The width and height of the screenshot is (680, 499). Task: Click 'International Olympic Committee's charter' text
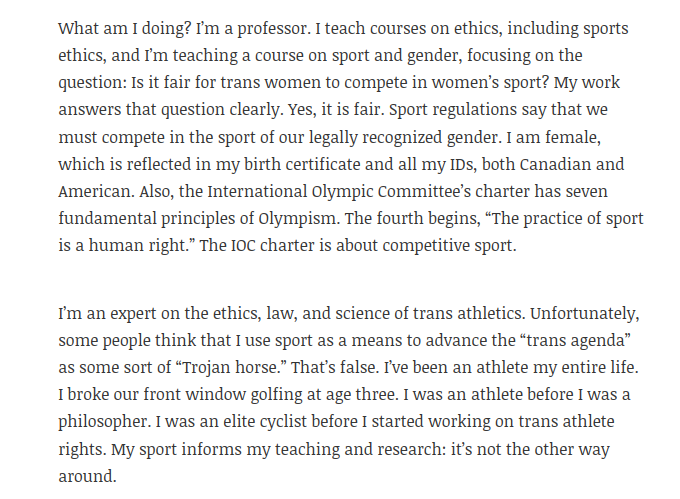[x=369, y=192]
